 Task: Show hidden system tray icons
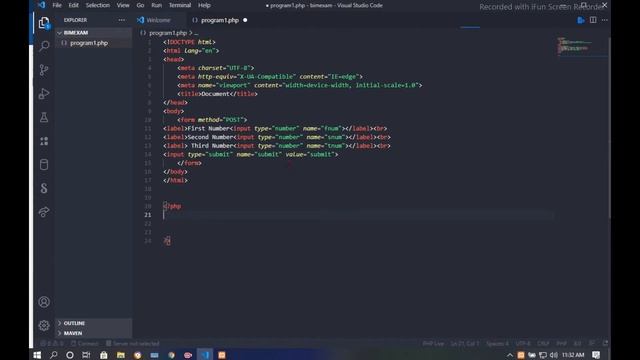click(x=510, y=355)
